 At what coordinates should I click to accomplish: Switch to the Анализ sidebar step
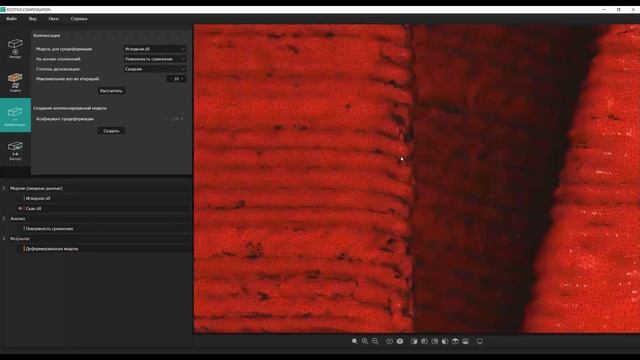[15, 82]
